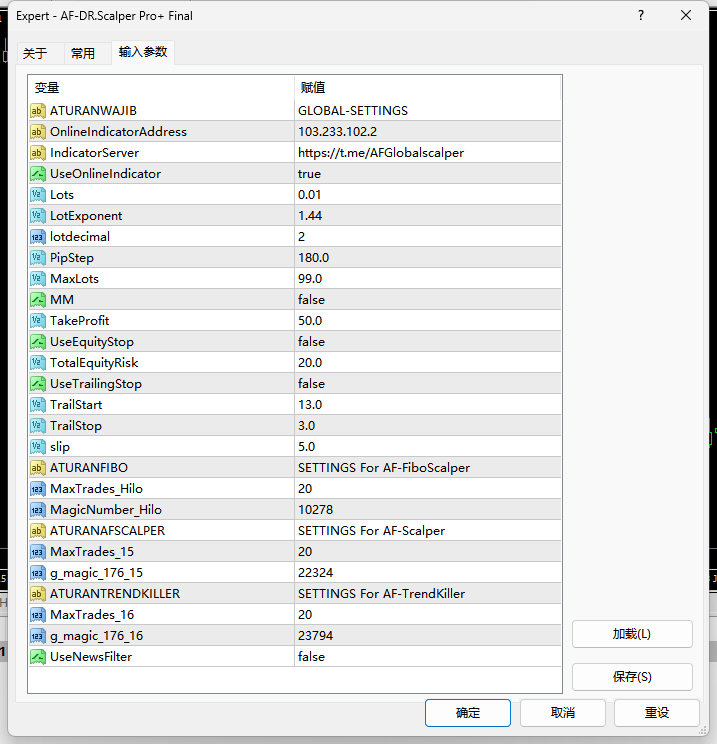Select the UseNewsFilter value false

pos(311,657)
